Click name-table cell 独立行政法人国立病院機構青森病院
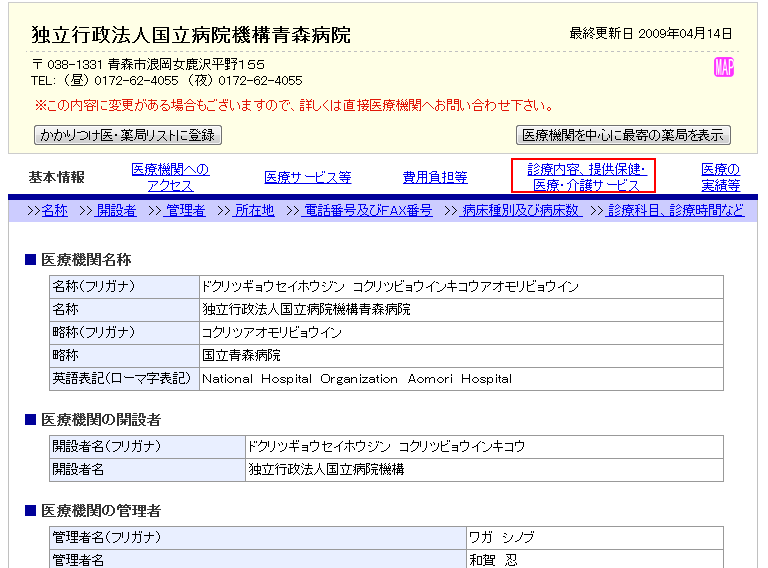Image resolution: width=768 pixels, height=568 pixels. tap(461, 309)
